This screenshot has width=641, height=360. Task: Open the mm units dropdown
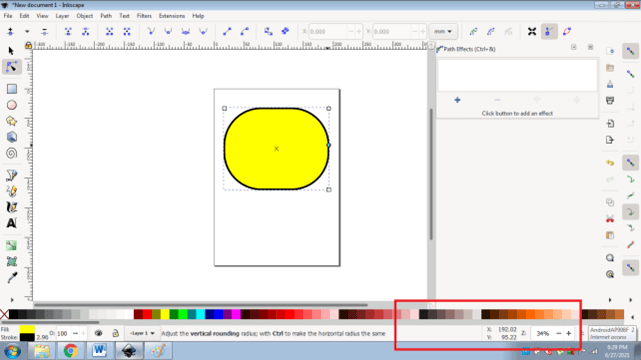click(x=443, y=31)
